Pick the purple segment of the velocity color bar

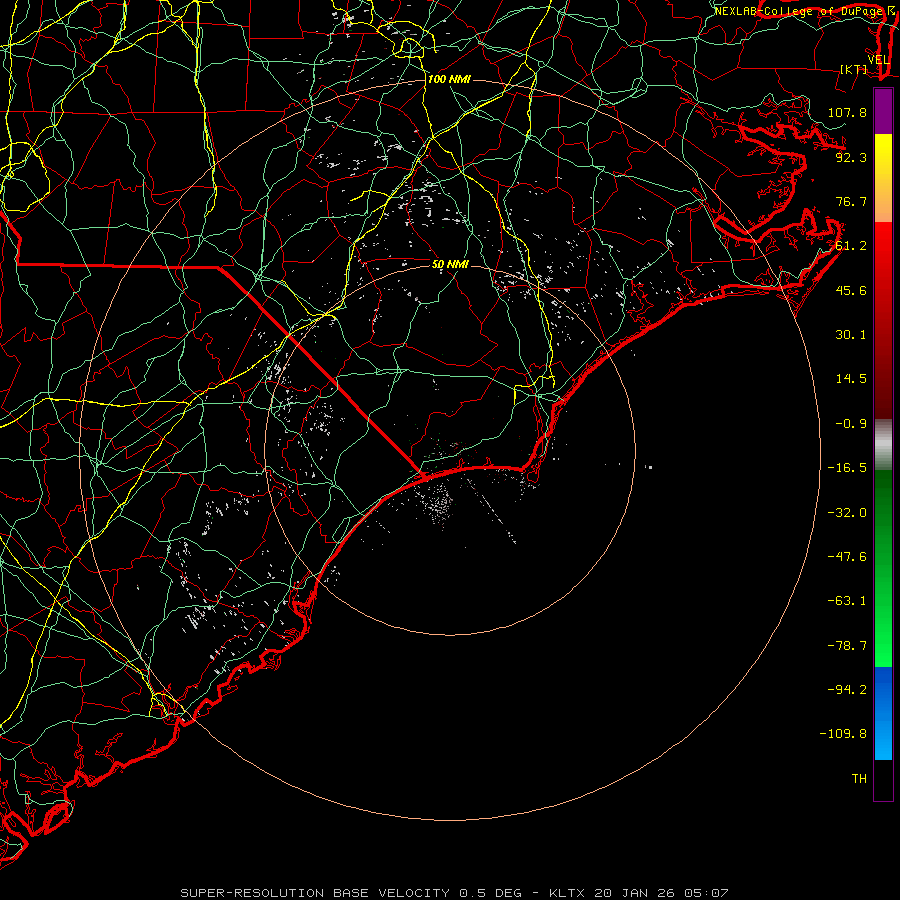coord(883,112)
